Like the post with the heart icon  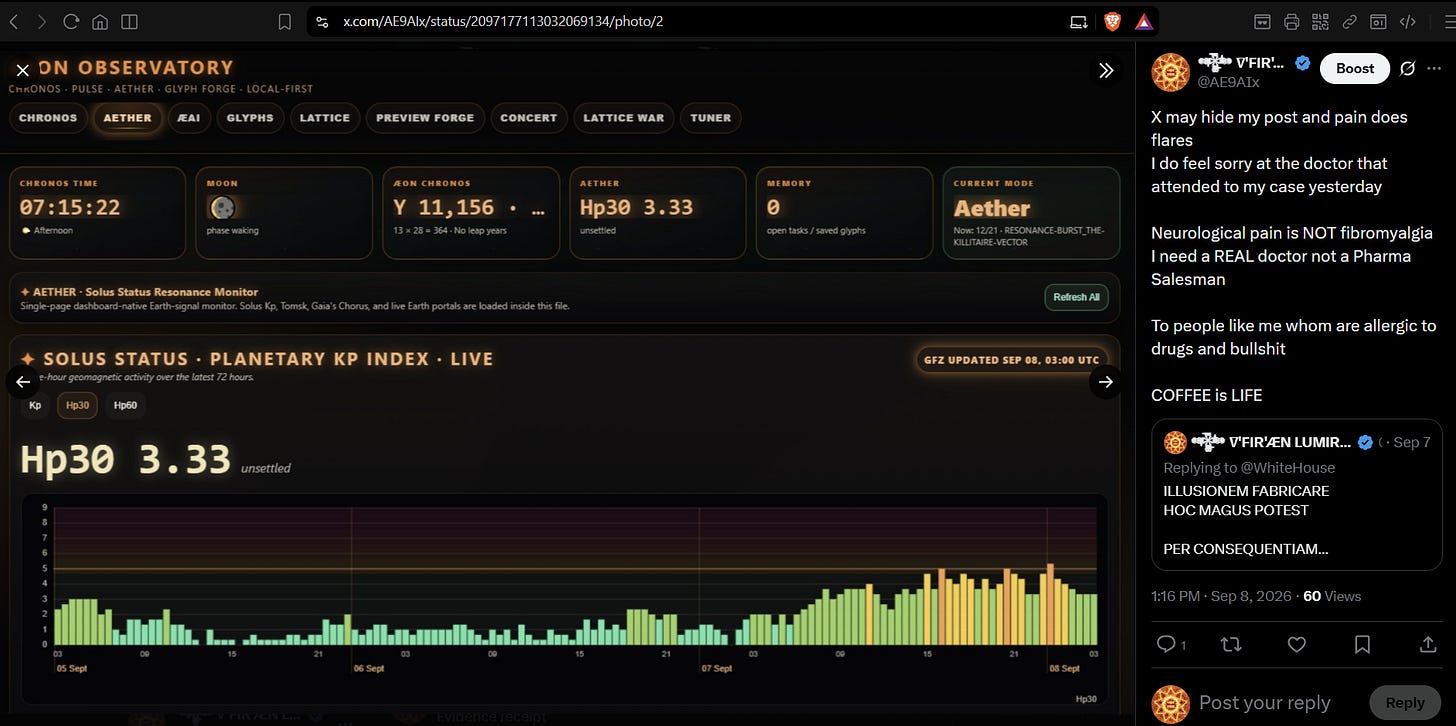[1296, 644]
